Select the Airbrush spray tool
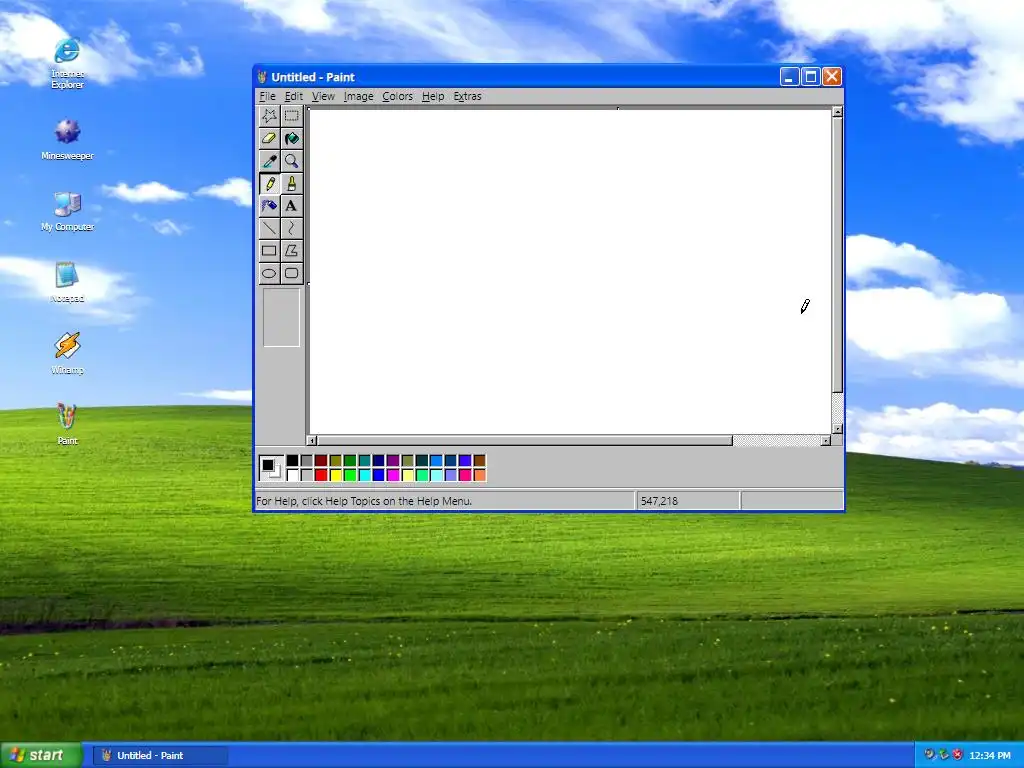The width and height of the screenshot is (1024, 768). coord(269,206)
